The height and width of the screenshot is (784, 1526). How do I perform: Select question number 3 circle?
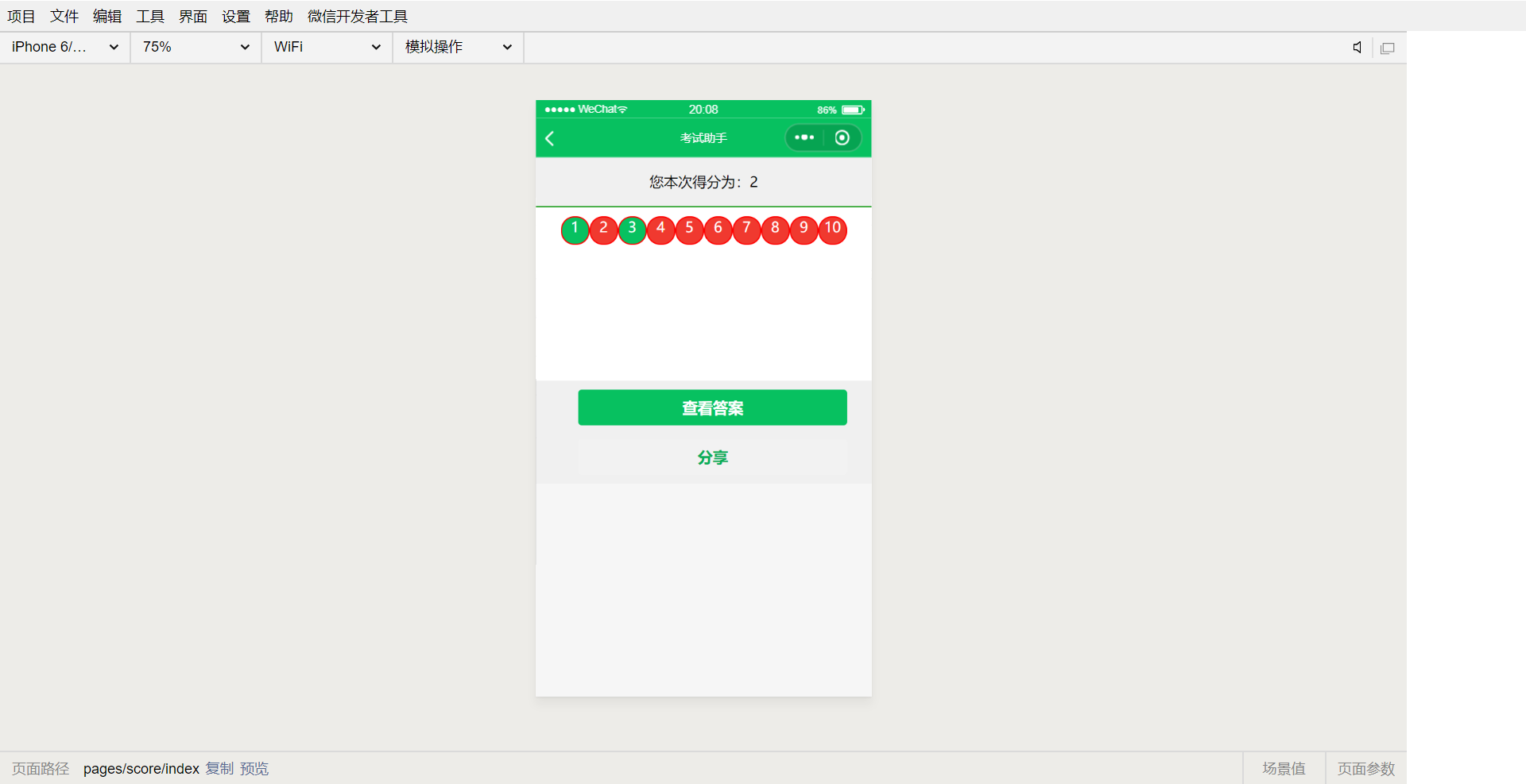coord(633,230)
